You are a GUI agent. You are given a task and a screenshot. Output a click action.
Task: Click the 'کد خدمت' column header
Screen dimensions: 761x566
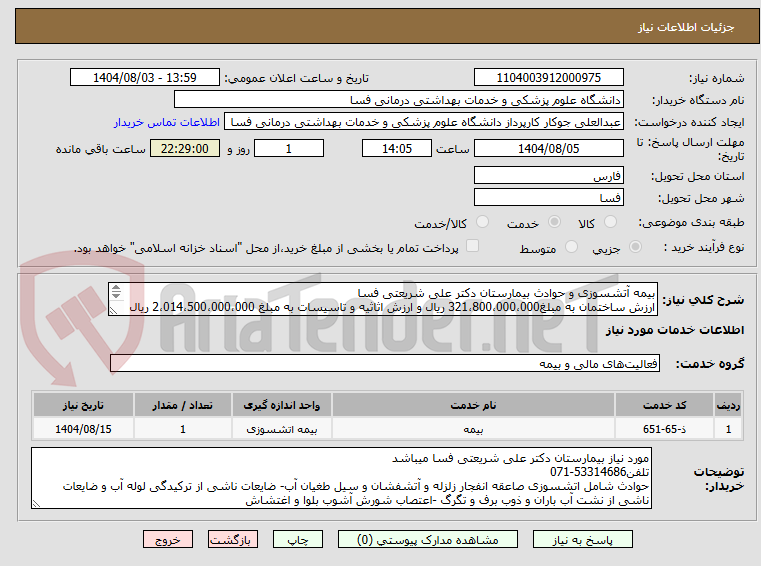[x=664, y=405]
